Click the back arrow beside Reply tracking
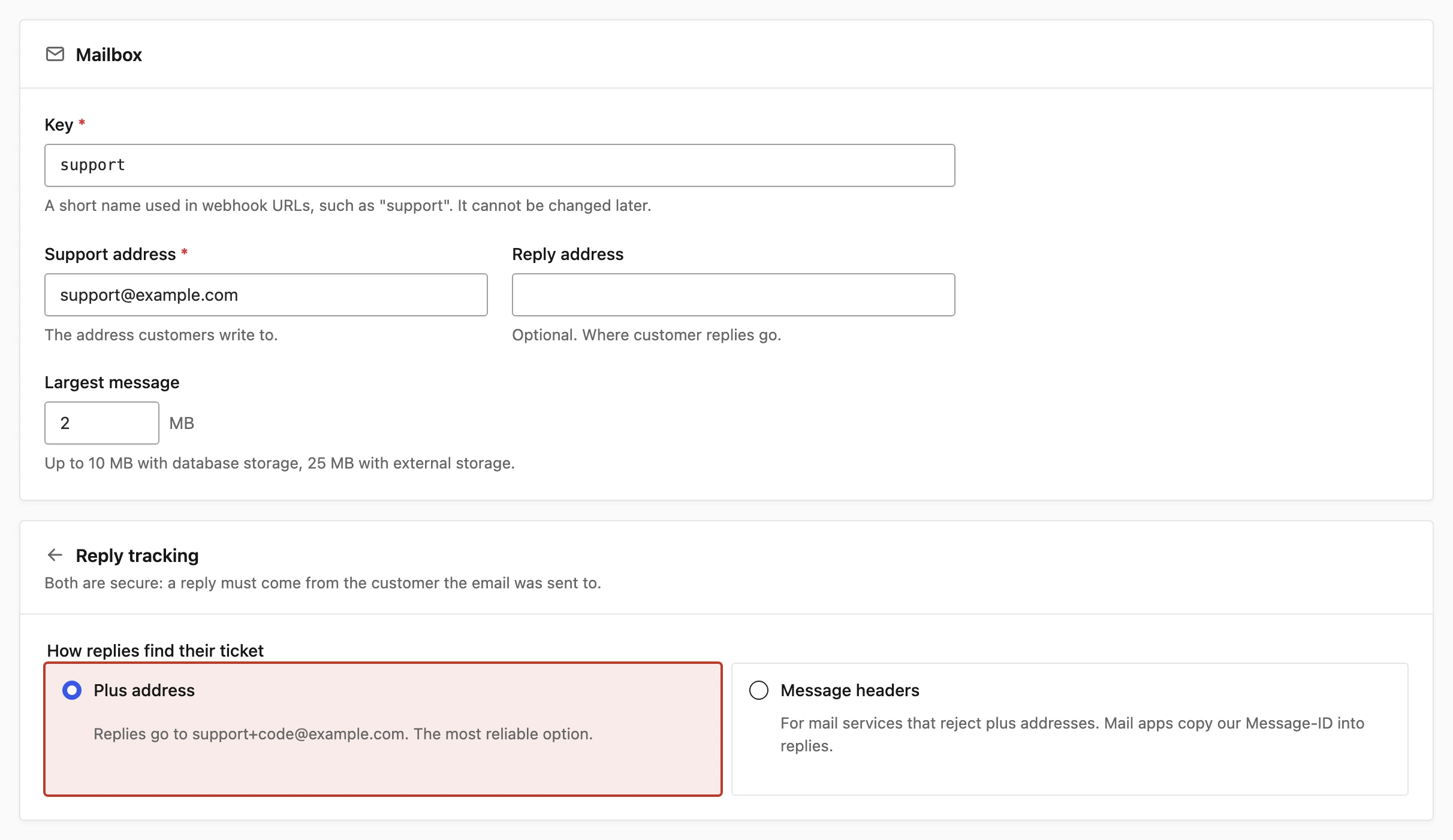Screen dimensions: 1453x840 click(x=55, y=555)
